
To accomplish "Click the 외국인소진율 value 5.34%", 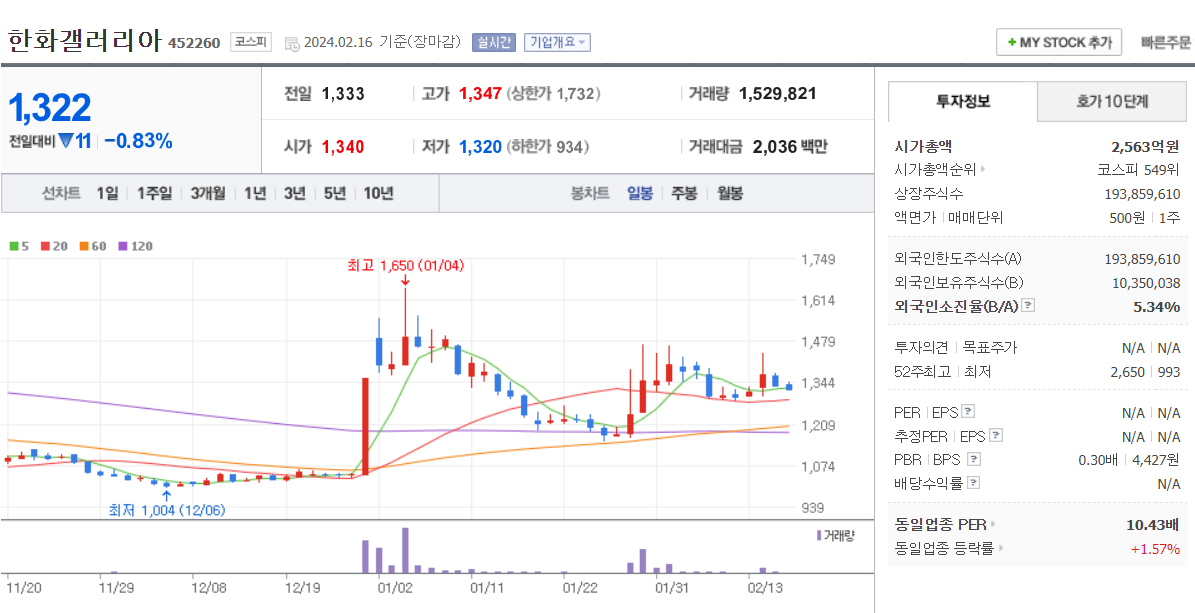I will click(x=1157, y=306).
